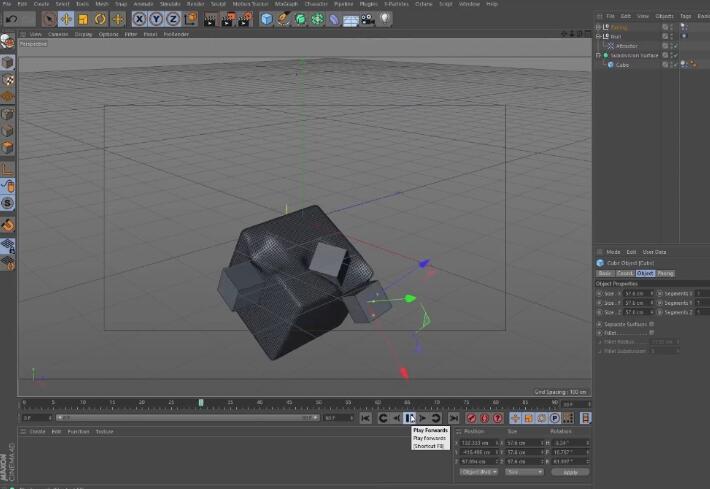Viewport: 710px width, 489px height.
Task: Open Object Manager Tags menu
Action: pyautogui.click(x=686, y=16)
